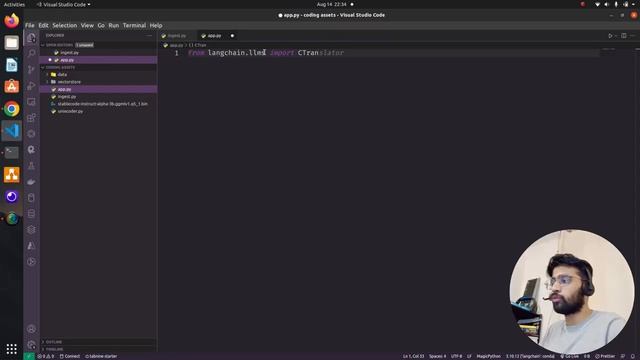Open app.py in the folder tree
The width and height of the screenshot is (640, 360).
point(98,89)
